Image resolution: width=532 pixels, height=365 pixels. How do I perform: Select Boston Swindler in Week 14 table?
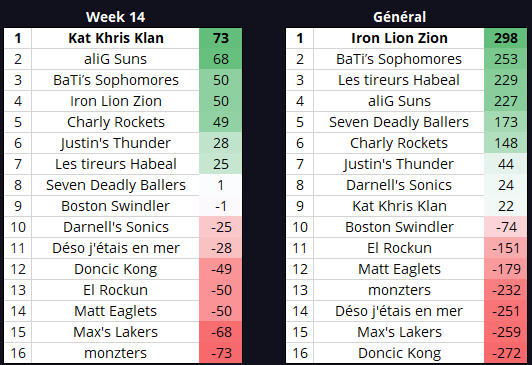116,206
